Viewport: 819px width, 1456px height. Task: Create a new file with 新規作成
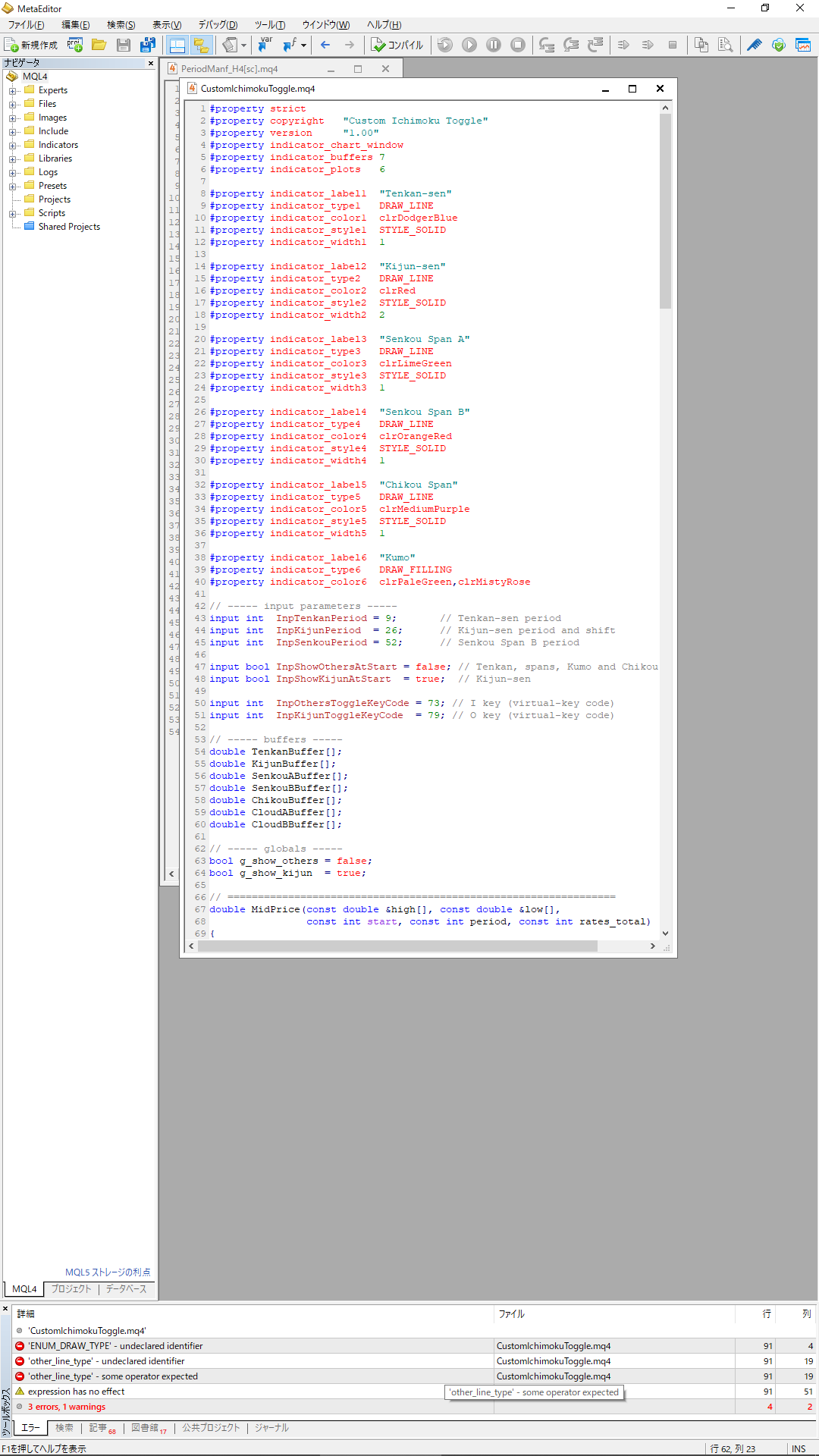(31, 45)
